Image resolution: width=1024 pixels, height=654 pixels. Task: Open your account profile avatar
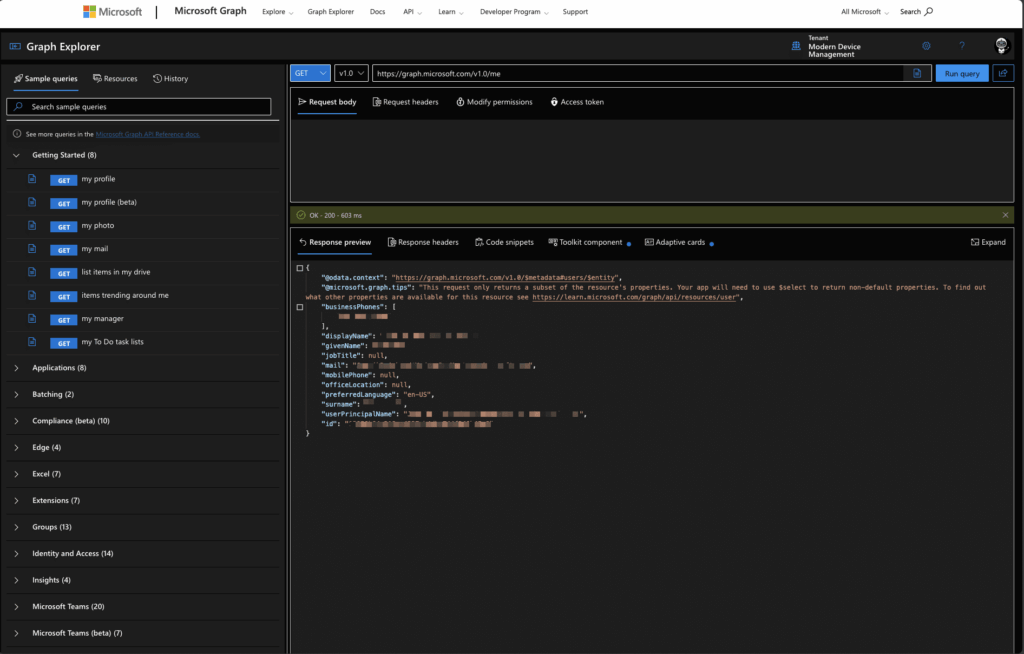(x=1001, y=45)
